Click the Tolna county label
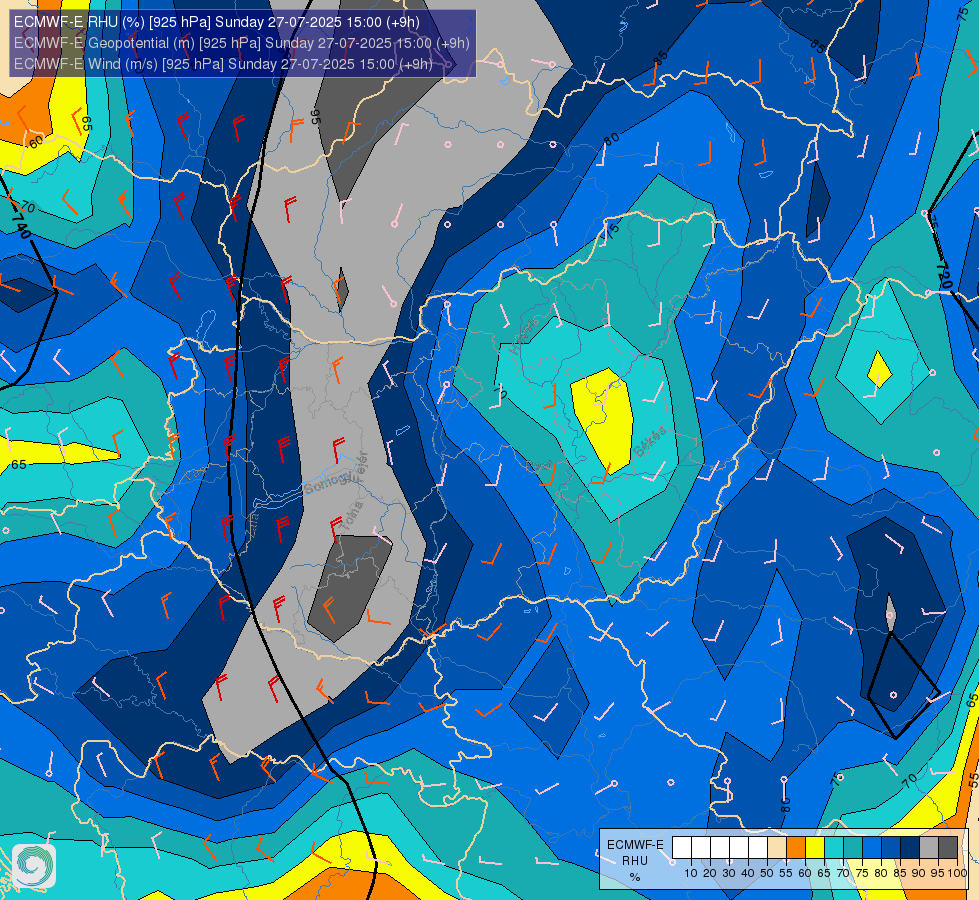979x900 pixels. (x=350, y=517)
